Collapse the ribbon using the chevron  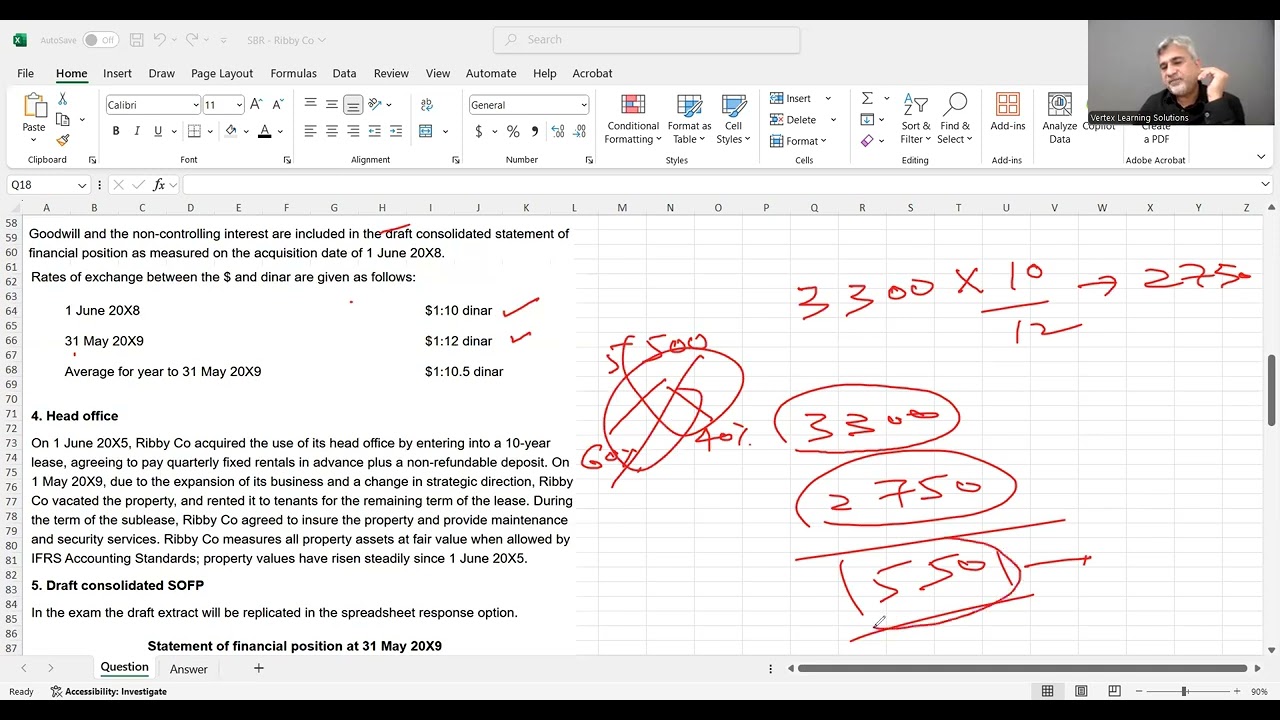point(1261,157)
